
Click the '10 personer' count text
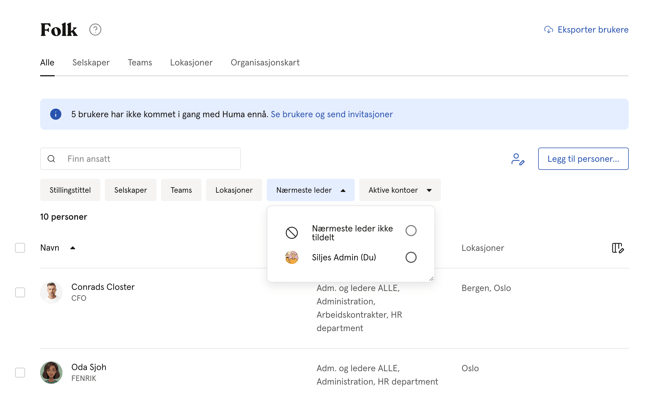click(64, 217)
